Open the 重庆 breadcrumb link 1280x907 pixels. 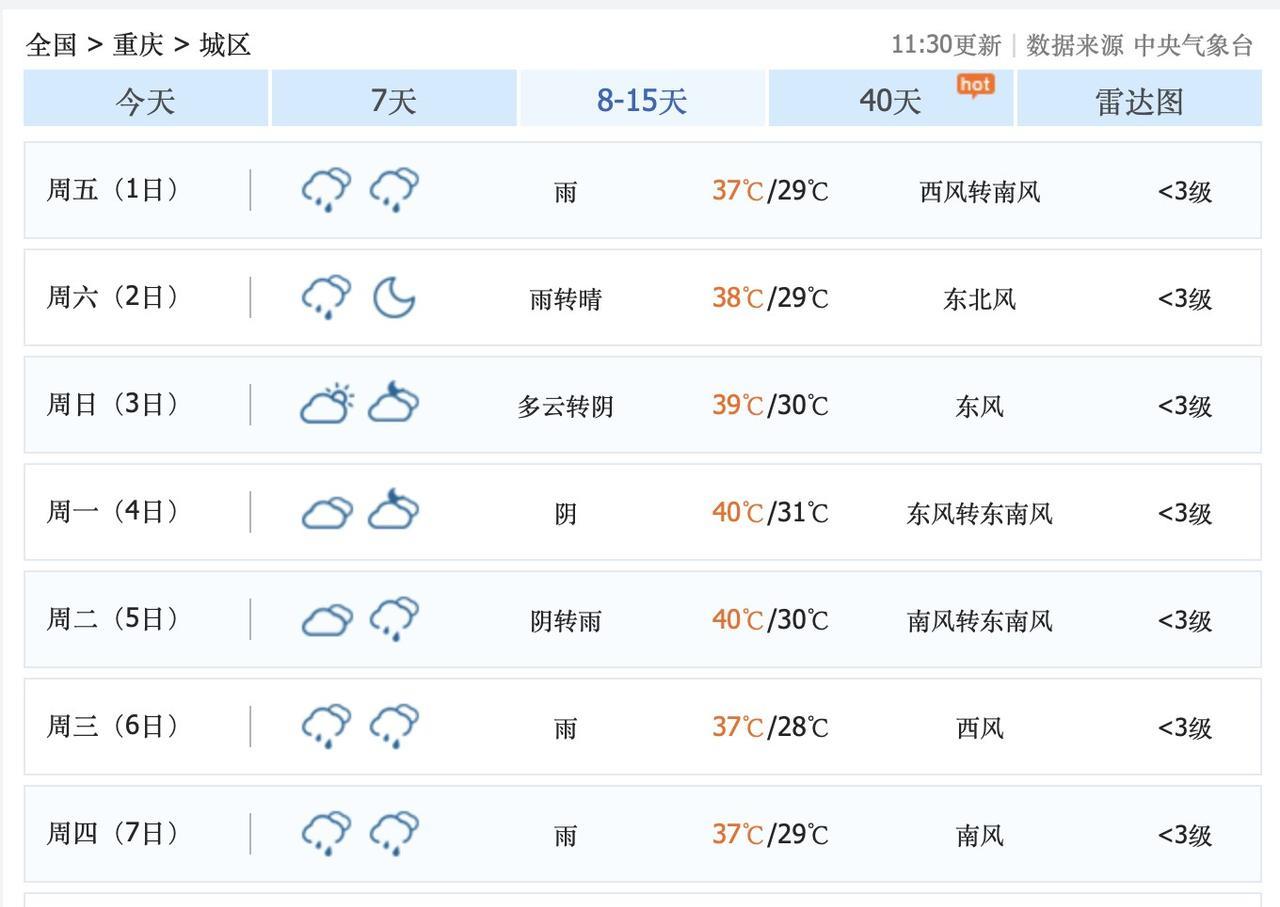click(138, 45)
